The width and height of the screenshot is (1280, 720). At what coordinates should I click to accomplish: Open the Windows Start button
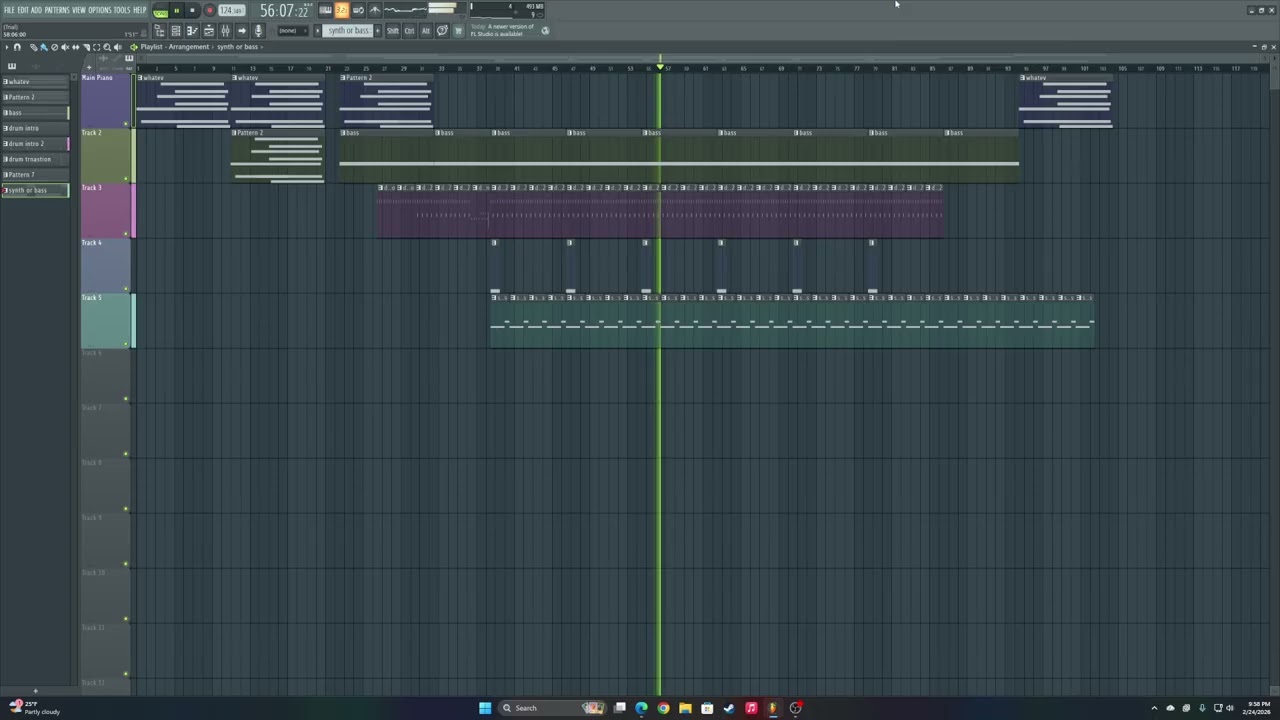click(x=485, y=708)
